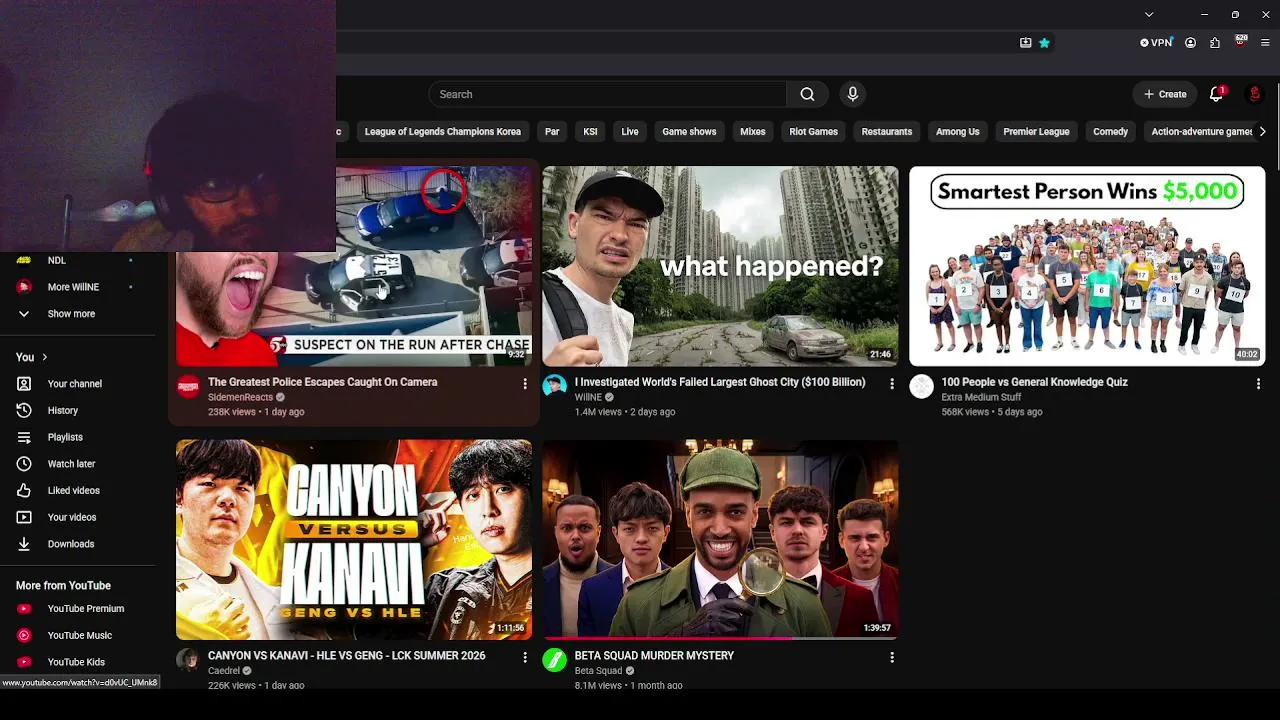
Task: Open options menu for General Knowledge Quiz video
Action: 1258,383
